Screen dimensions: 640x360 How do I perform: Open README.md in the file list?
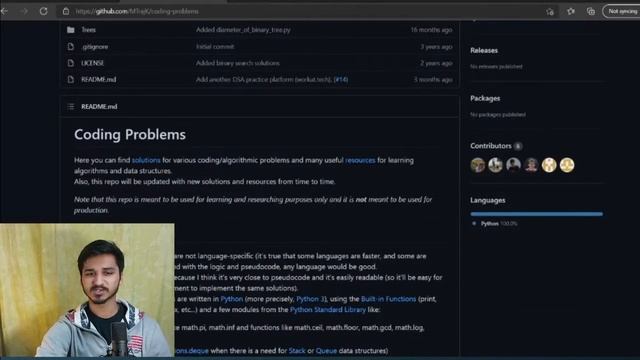click(99, 79)
